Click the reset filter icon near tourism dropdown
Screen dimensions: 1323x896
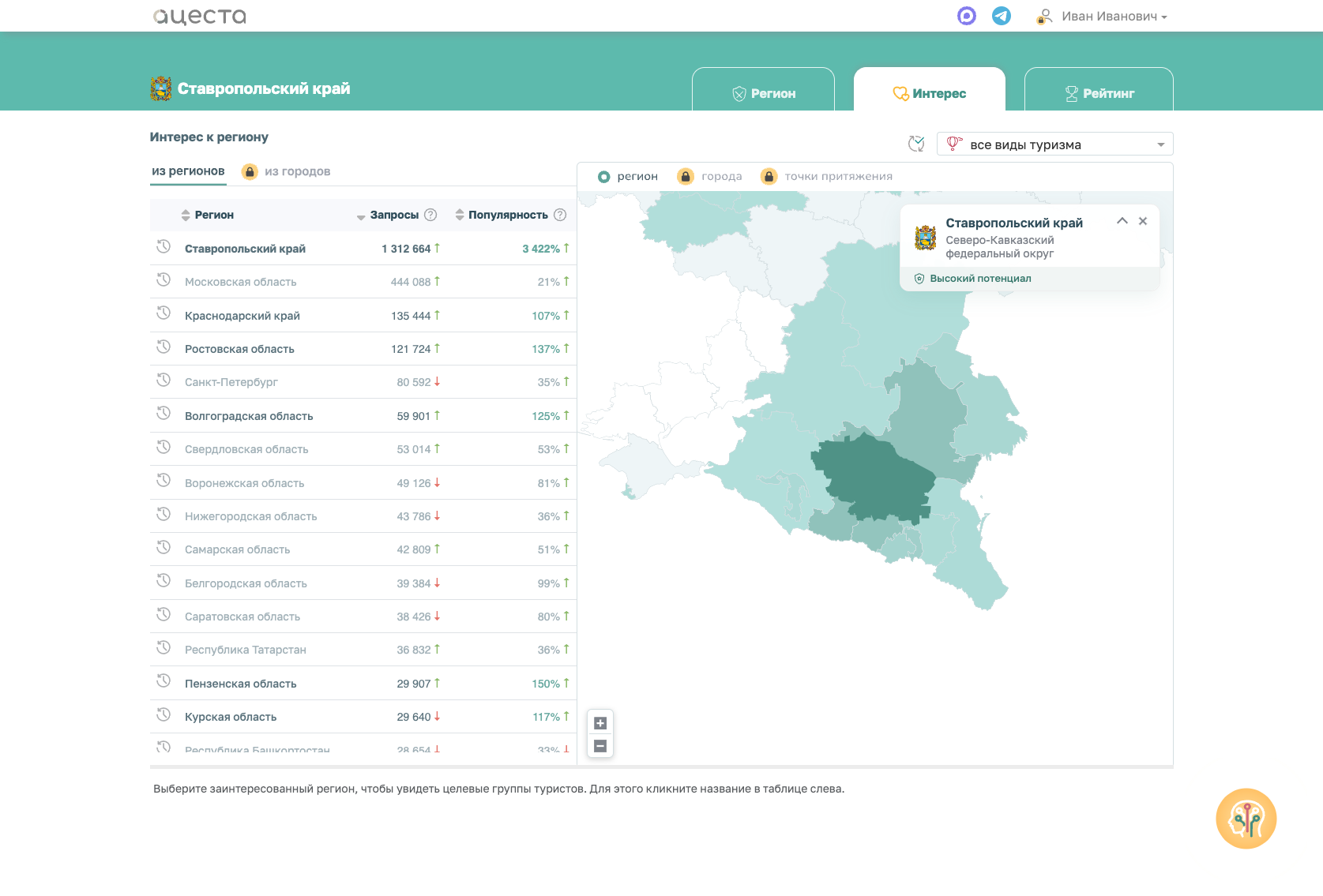(x=916, y=144)
